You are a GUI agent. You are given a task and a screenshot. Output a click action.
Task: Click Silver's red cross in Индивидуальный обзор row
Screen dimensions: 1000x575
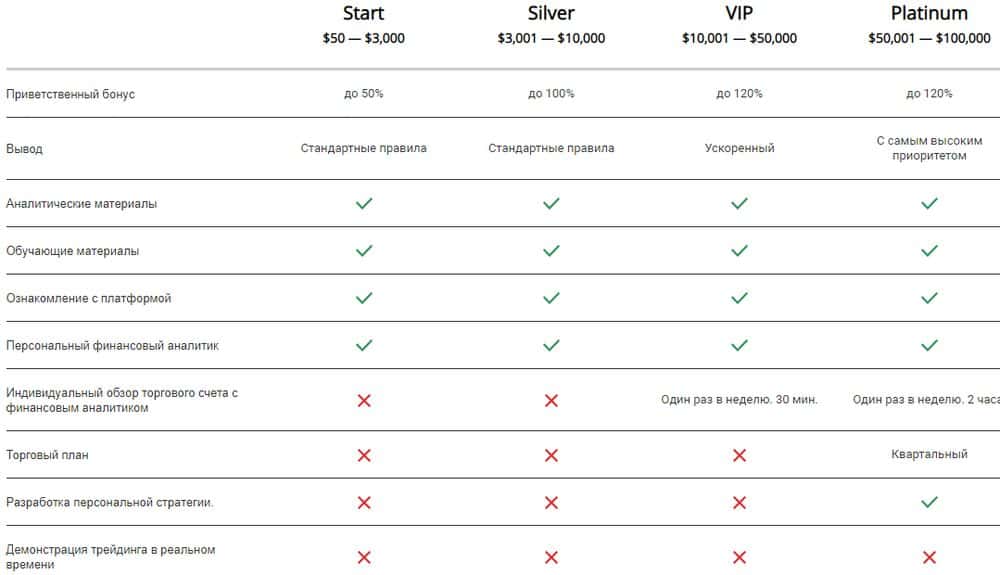click(x=551, y=400)
